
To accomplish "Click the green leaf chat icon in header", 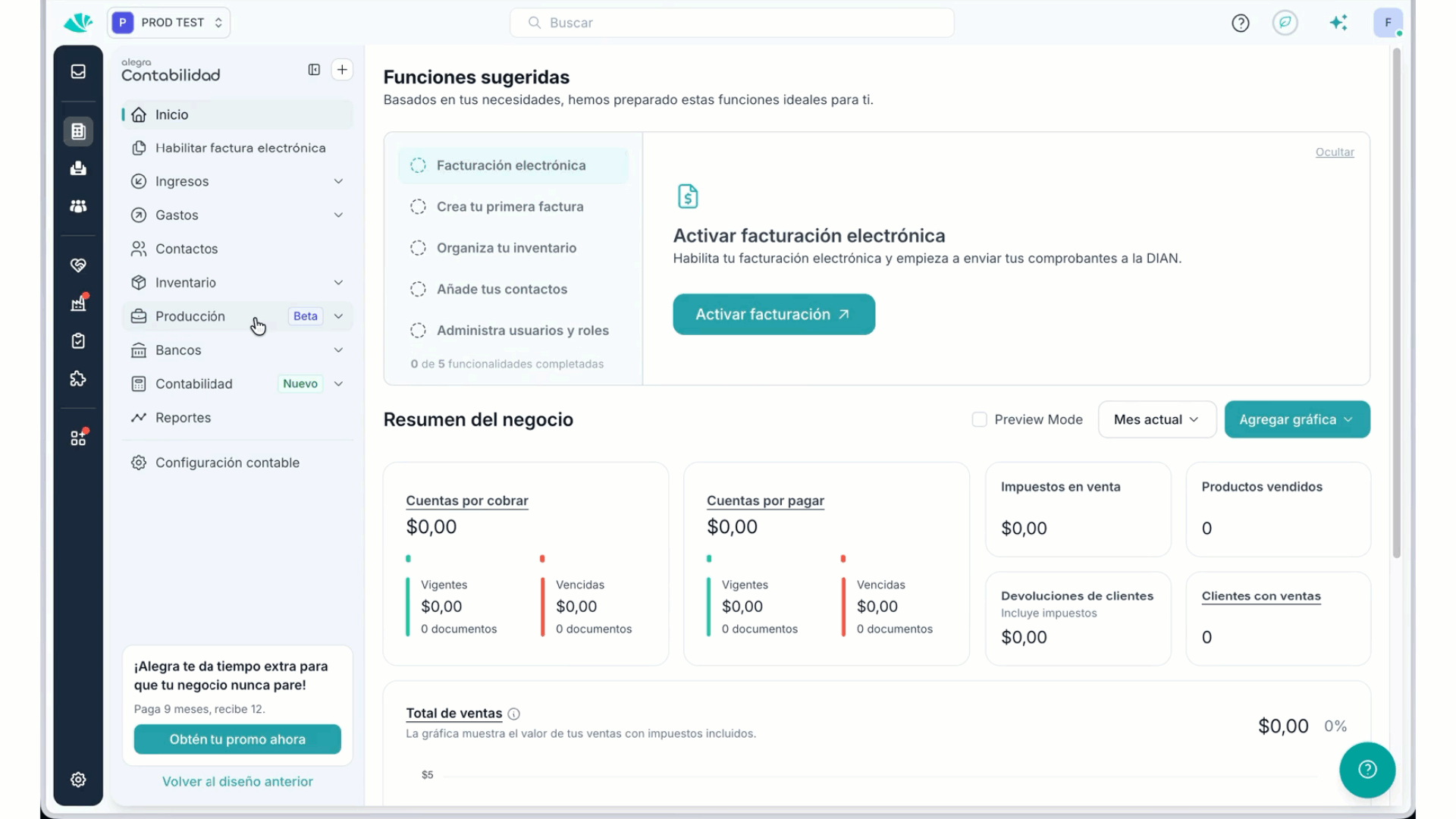I will pyautogui.click(x=1285, y=23).
